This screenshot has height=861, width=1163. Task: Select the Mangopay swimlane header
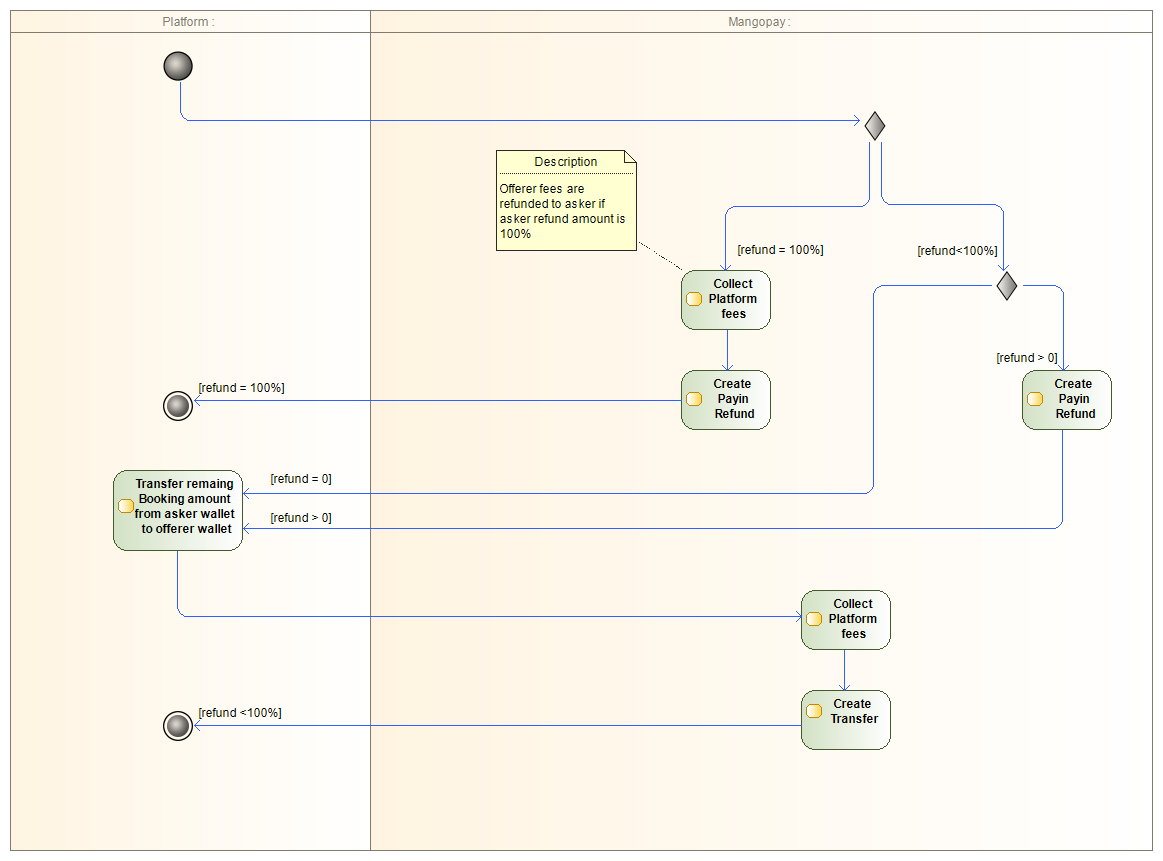coord(759,22)
